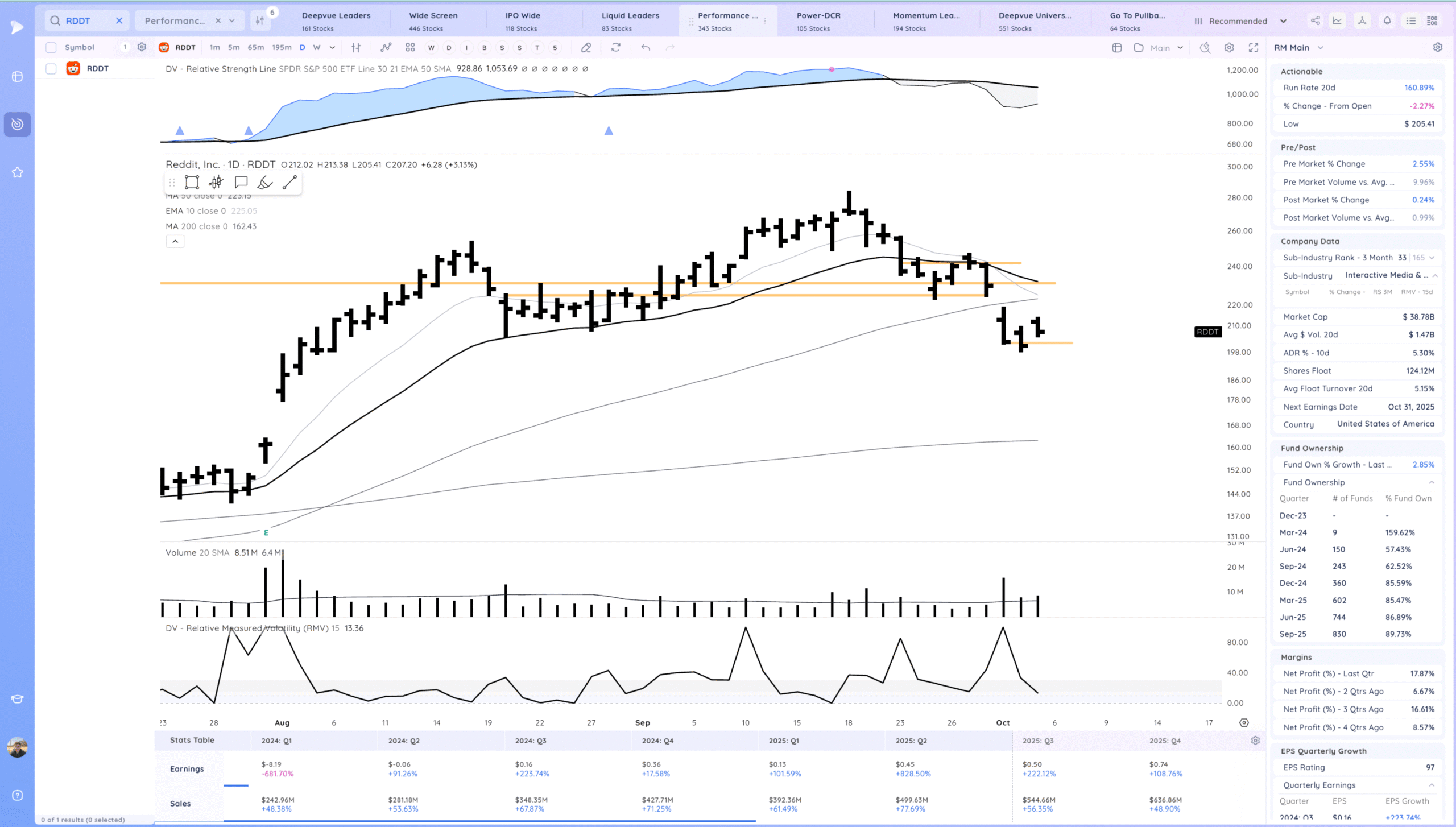Open the share icon in top toolbar
The height and width of the screenshot is (827, 1456).
(x=1316, y=21)
